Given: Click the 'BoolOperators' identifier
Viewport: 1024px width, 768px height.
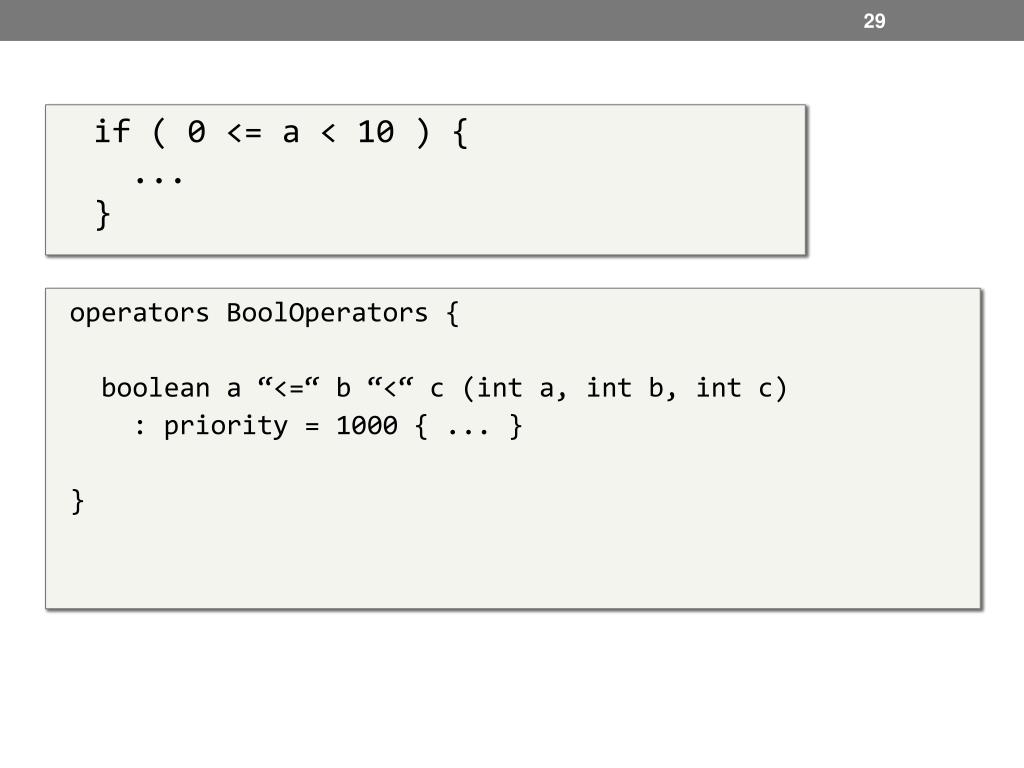Looking at the screenshot, I should (x=327, y=313).
